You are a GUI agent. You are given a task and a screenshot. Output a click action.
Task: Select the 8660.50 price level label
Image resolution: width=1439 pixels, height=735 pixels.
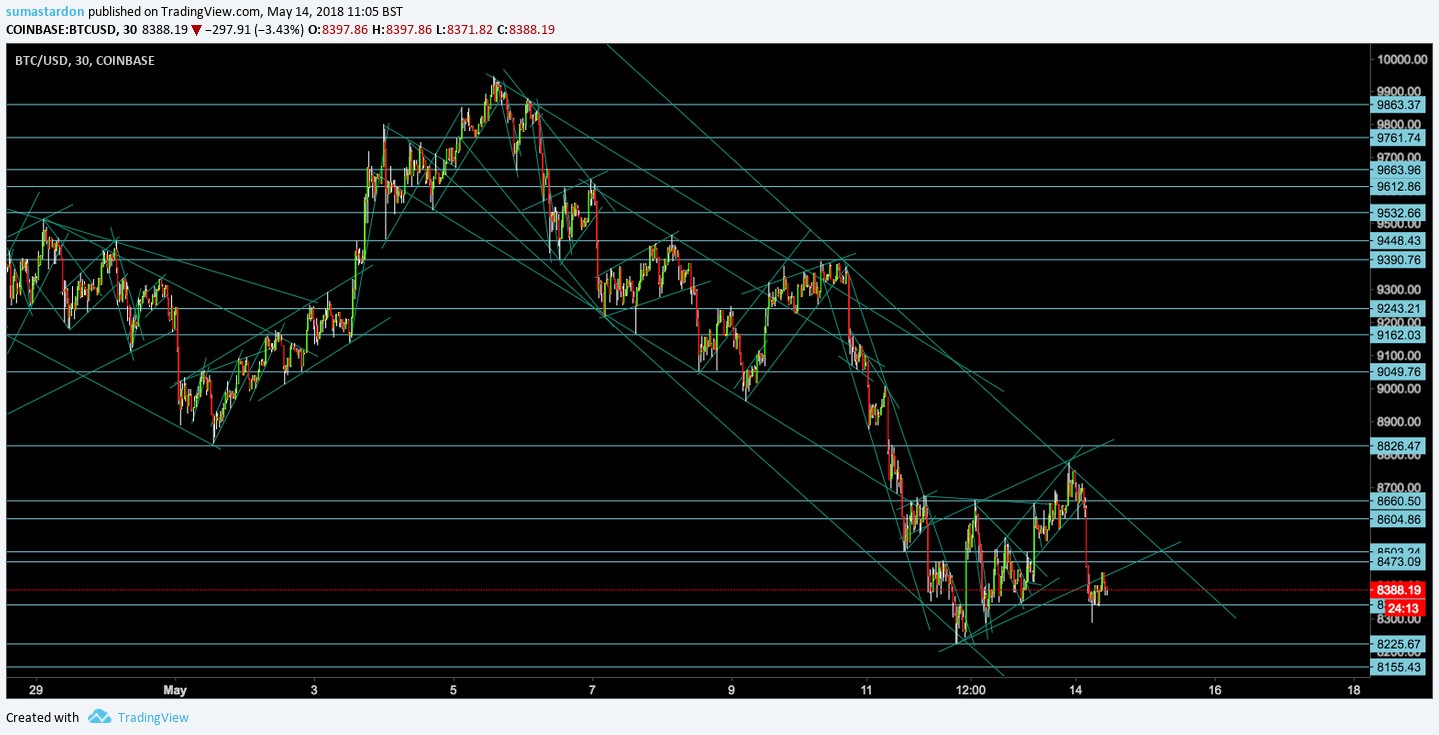[x=1398, y=501]
